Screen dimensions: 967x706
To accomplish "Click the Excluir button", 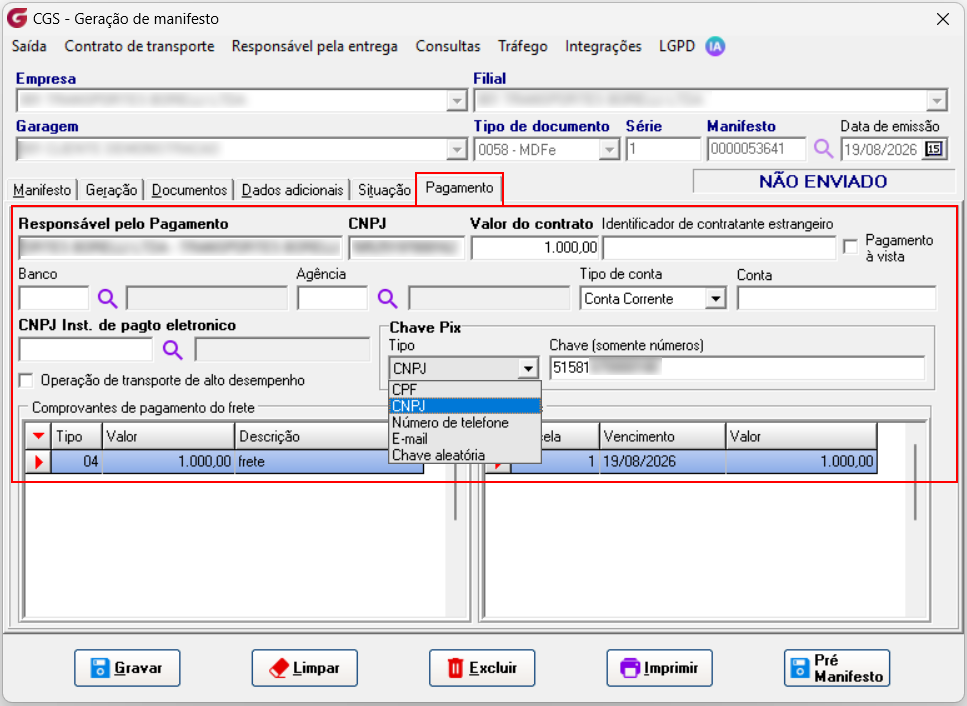I will [x=482, y=668].
